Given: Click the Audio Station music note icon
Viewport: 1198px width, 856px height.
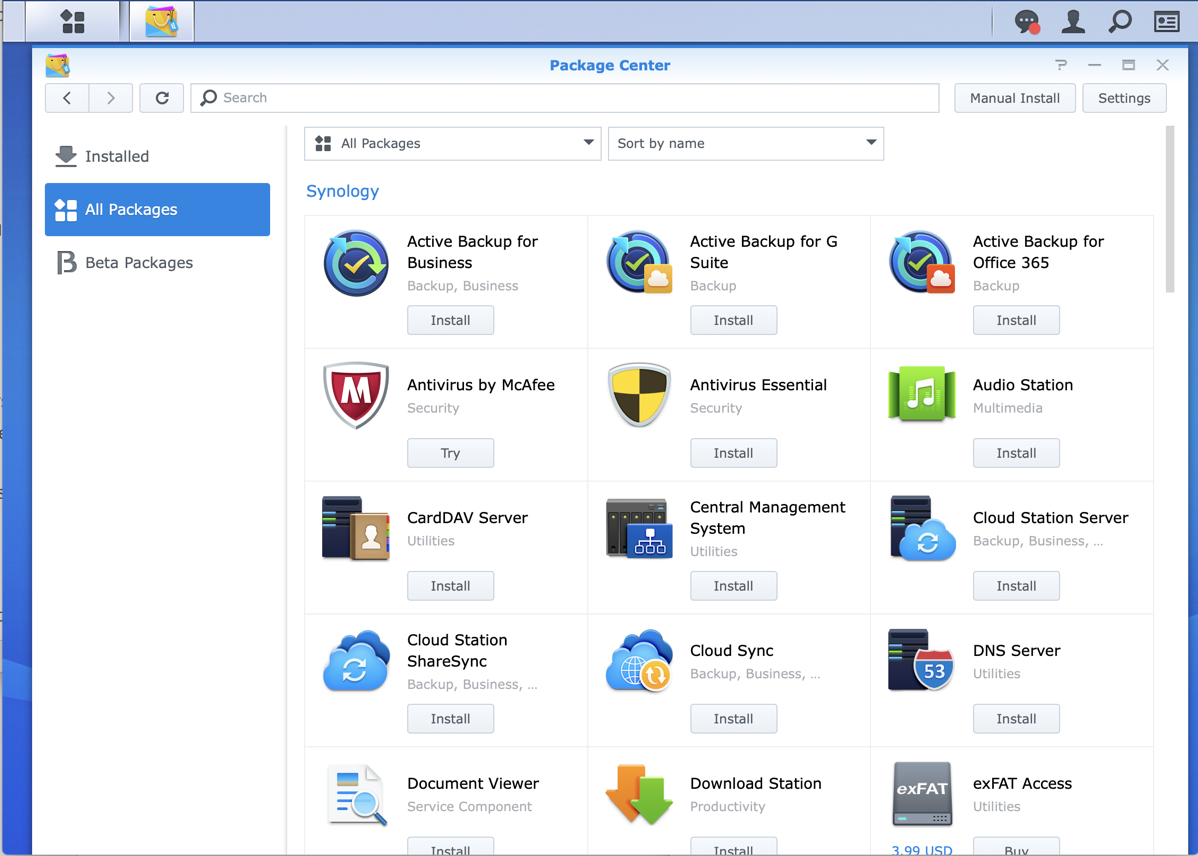Looking at the screenshot, I should point(921,395).
